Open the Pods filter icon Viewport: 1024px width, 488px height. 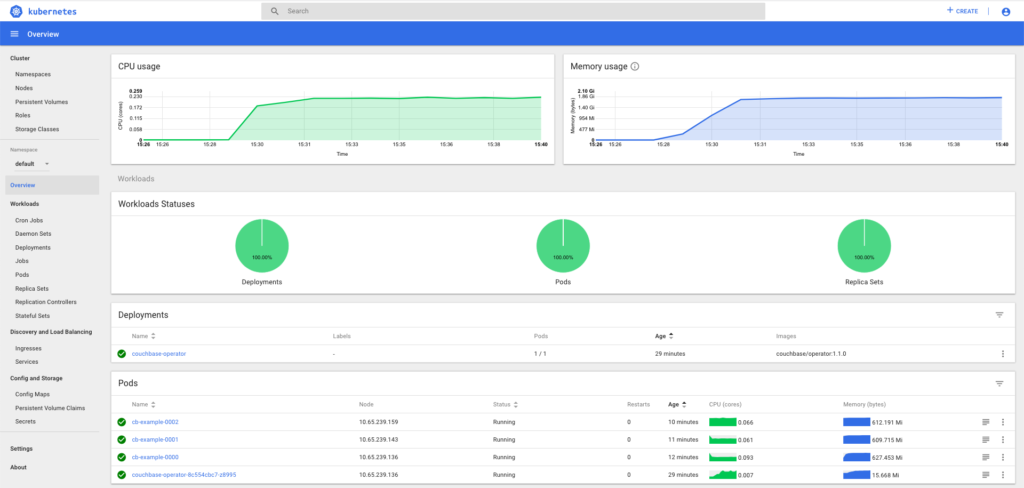pyautogui.click(x=998, y=383)
